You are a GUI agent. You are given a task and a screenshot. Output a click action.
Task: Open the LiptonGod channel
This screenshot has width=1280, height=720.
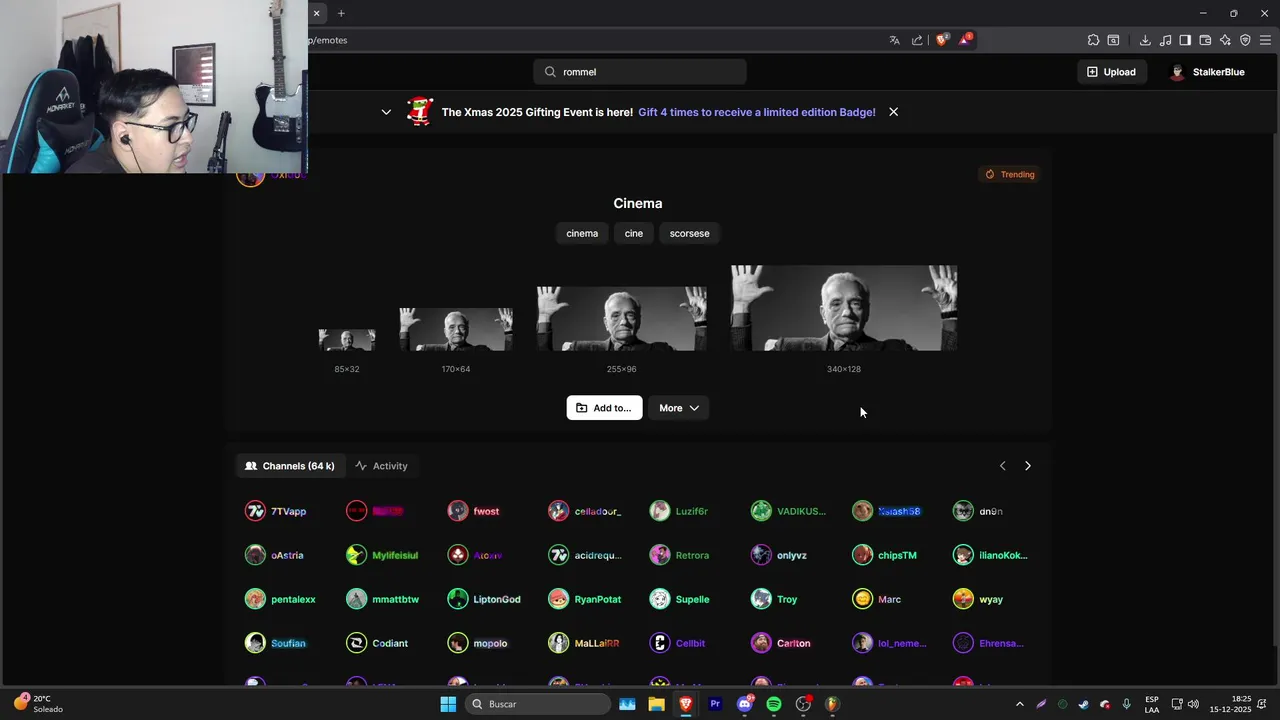(x=484, y=599)
